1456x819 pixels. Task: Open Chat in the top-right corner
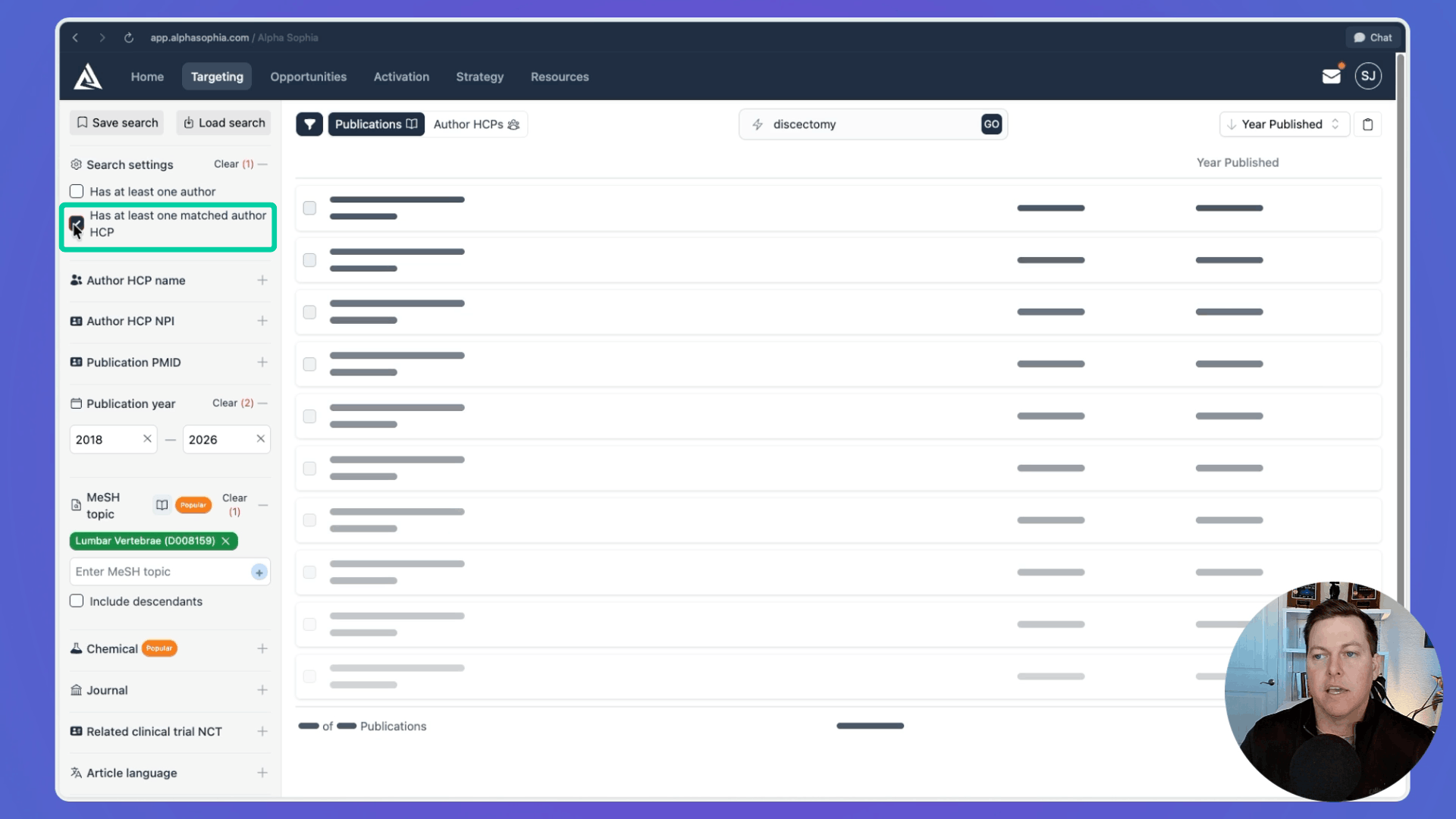click(1372, 37)
